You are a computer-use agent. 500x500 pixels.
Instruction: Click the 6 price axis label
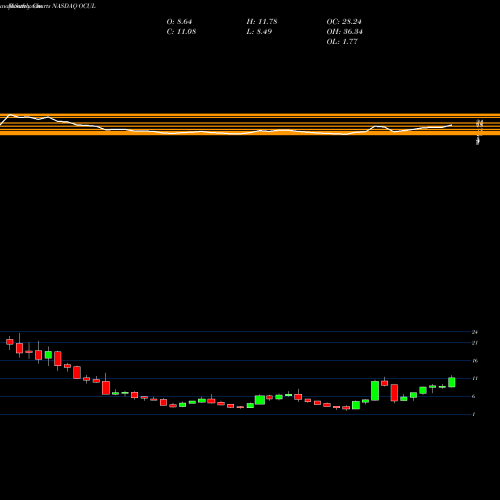tap(474, 396)
